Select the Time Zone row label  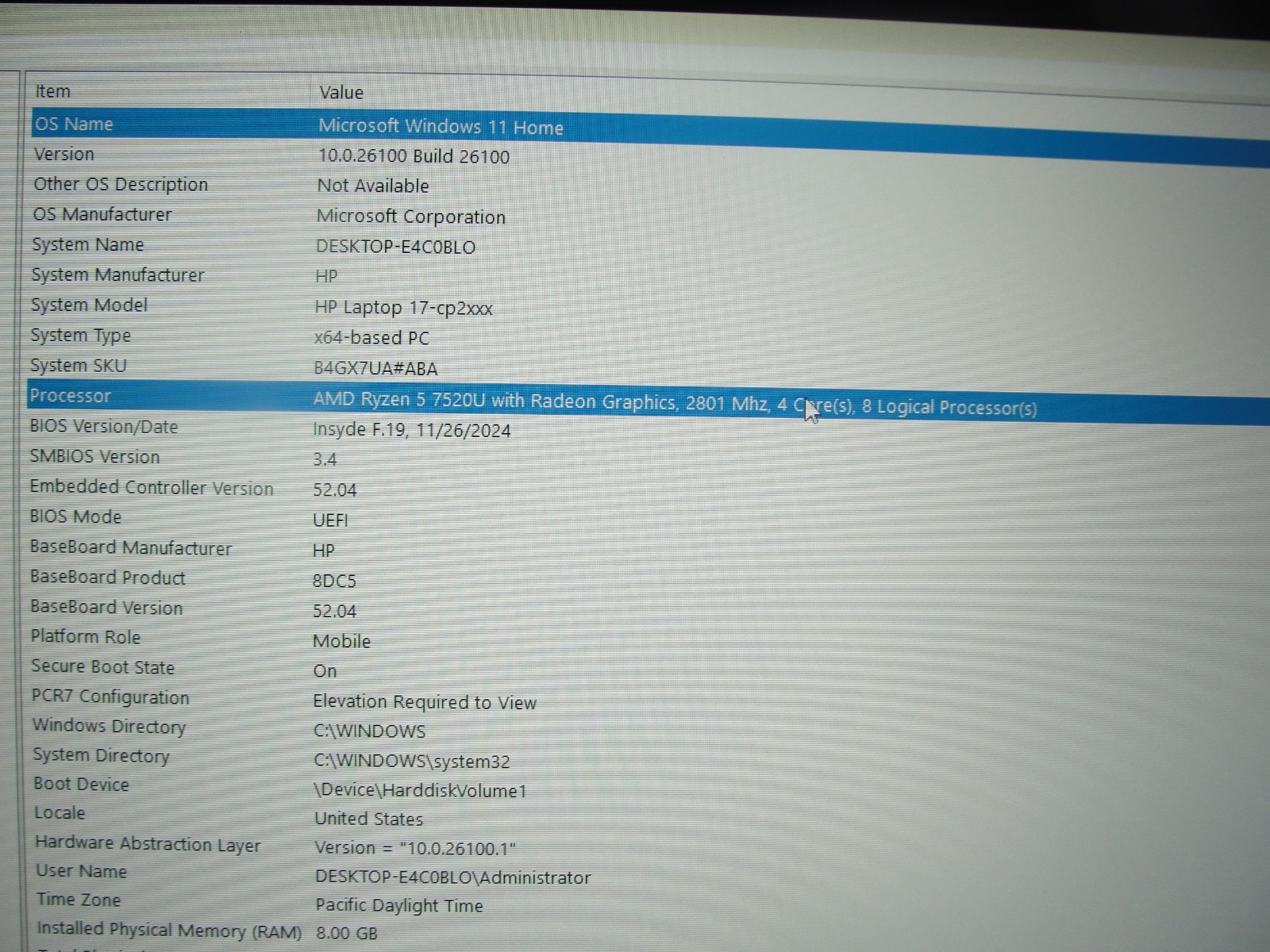pos(79,900)
